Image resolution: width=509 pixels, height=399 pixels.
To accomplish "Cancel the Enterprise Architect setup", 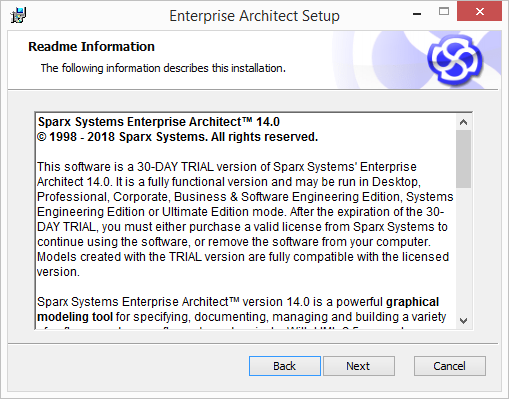I will pos(449,366).
